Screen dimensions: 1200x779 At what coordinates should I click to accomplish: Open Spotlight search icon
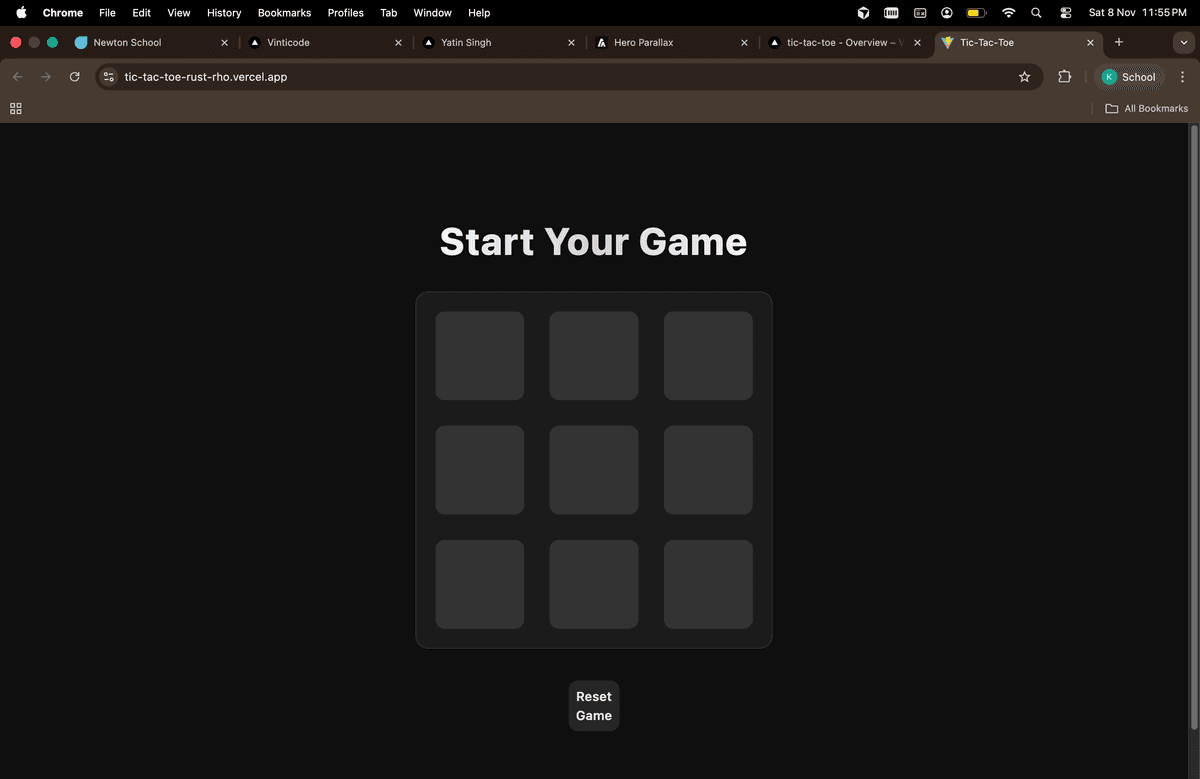[1036, 13]
